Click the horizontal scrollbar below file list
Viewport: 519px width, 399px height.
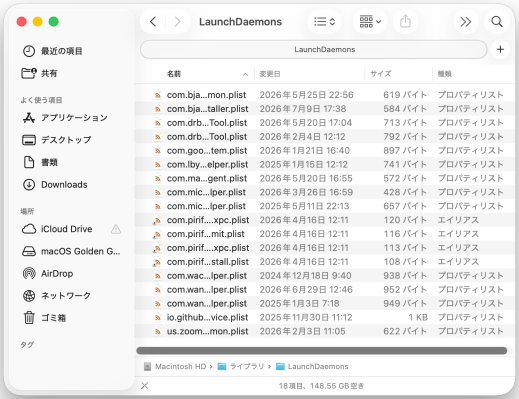(x=322, y=351)
